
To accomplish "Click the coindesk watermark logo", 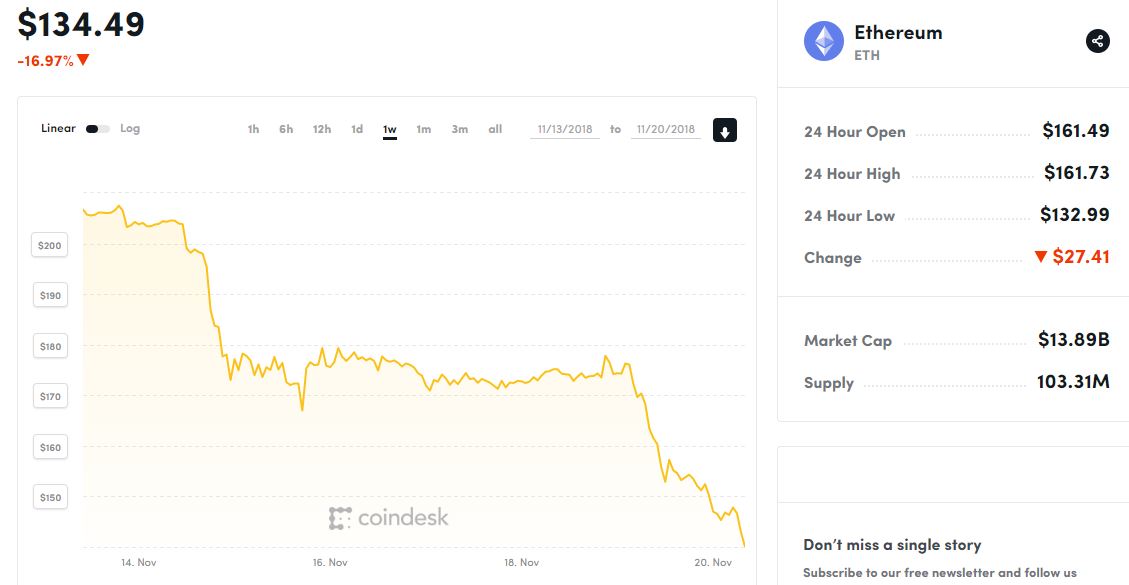I will coord(389,518).
